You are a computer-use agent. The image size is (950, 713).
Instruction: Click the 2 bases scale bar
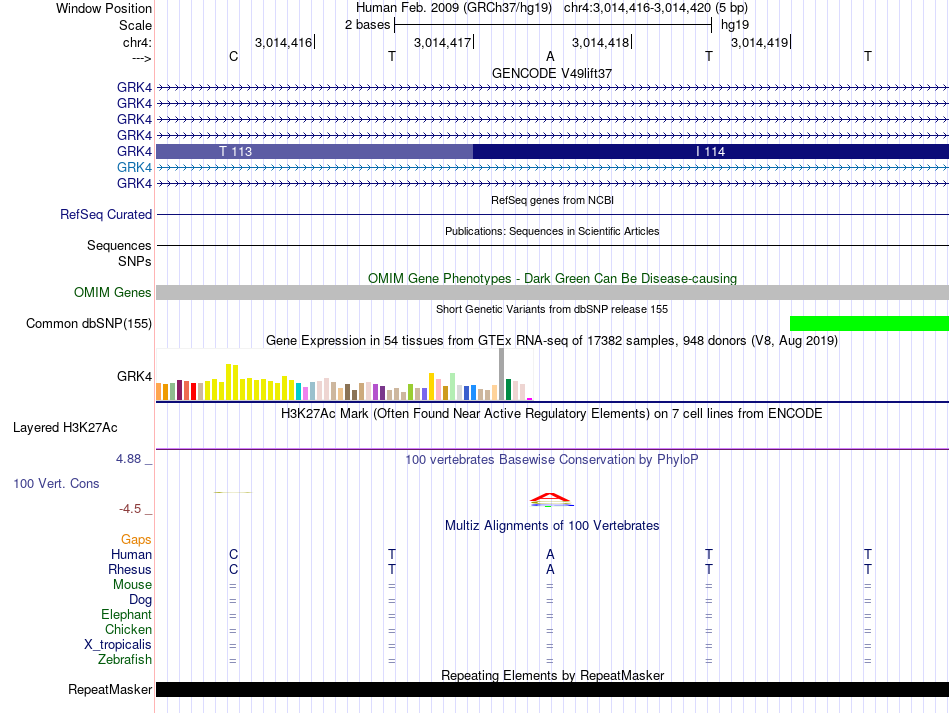pyautogui.click(x=553, y=25)
